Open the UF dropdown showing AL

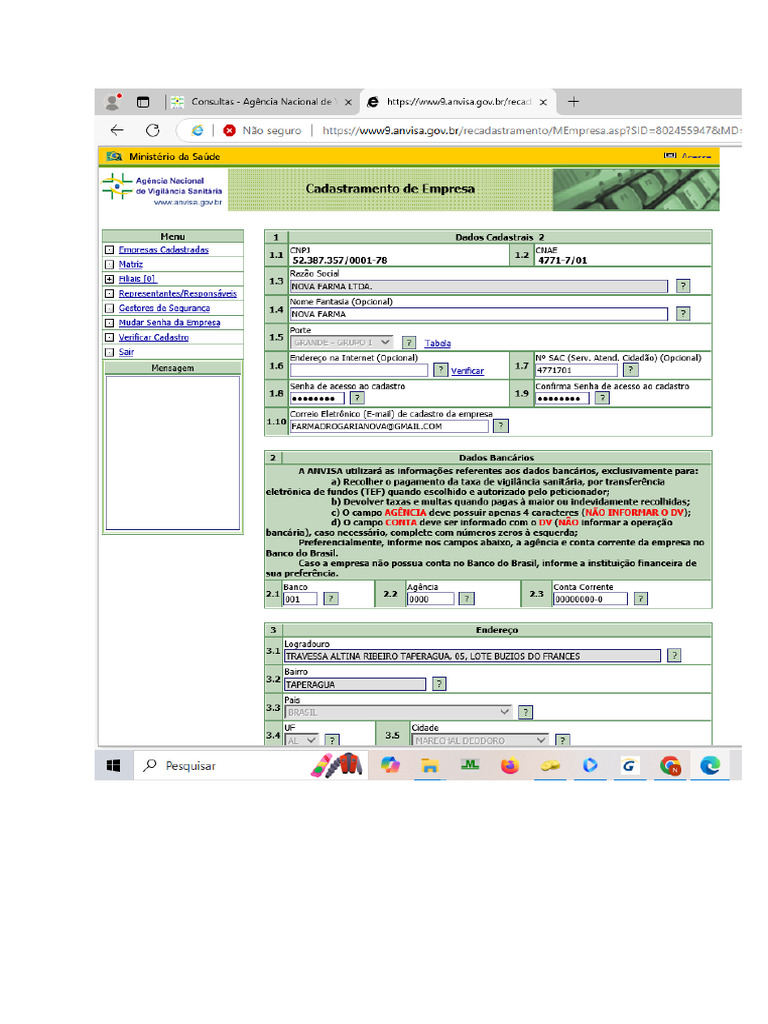coord(302,741)
